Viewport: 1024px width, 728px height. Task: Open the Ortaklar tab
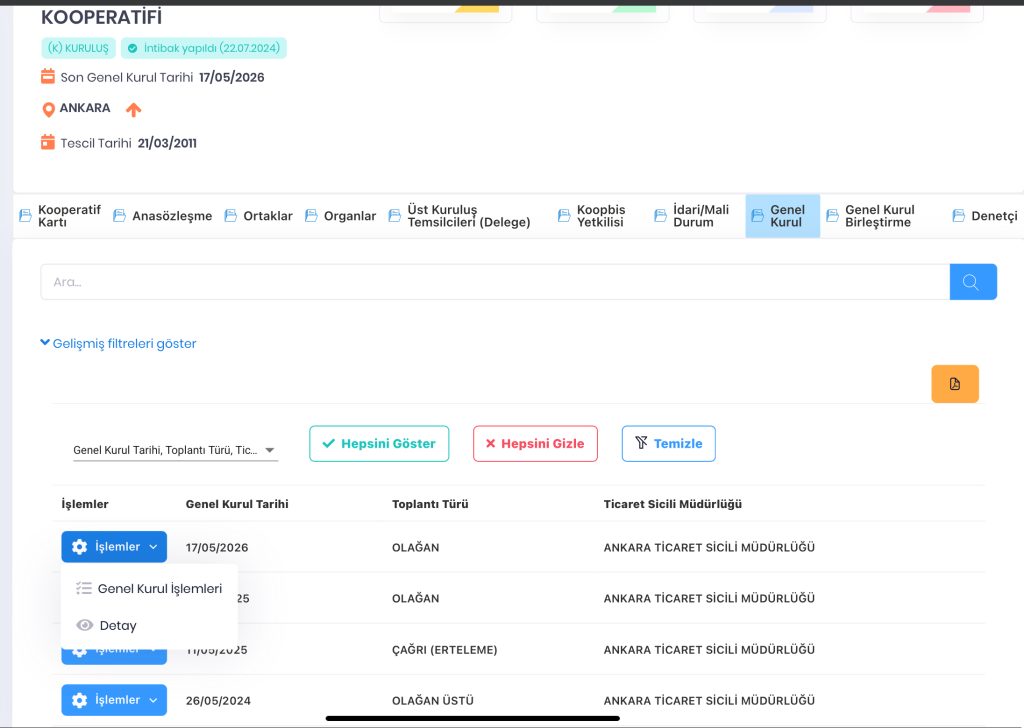[x=259, y=216]
